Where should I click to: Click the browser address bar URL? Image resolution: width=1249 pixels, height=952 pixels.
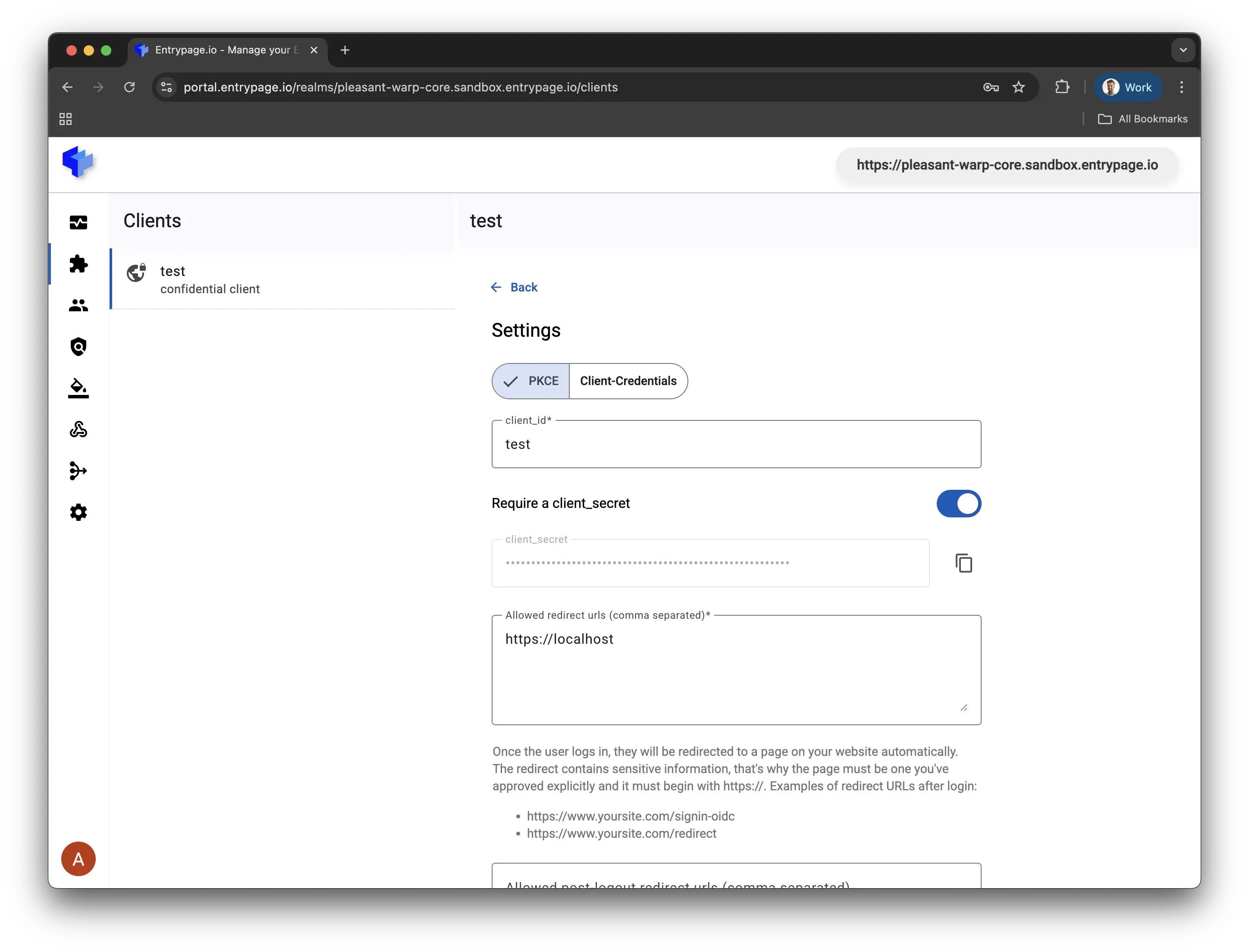point(400,87)
